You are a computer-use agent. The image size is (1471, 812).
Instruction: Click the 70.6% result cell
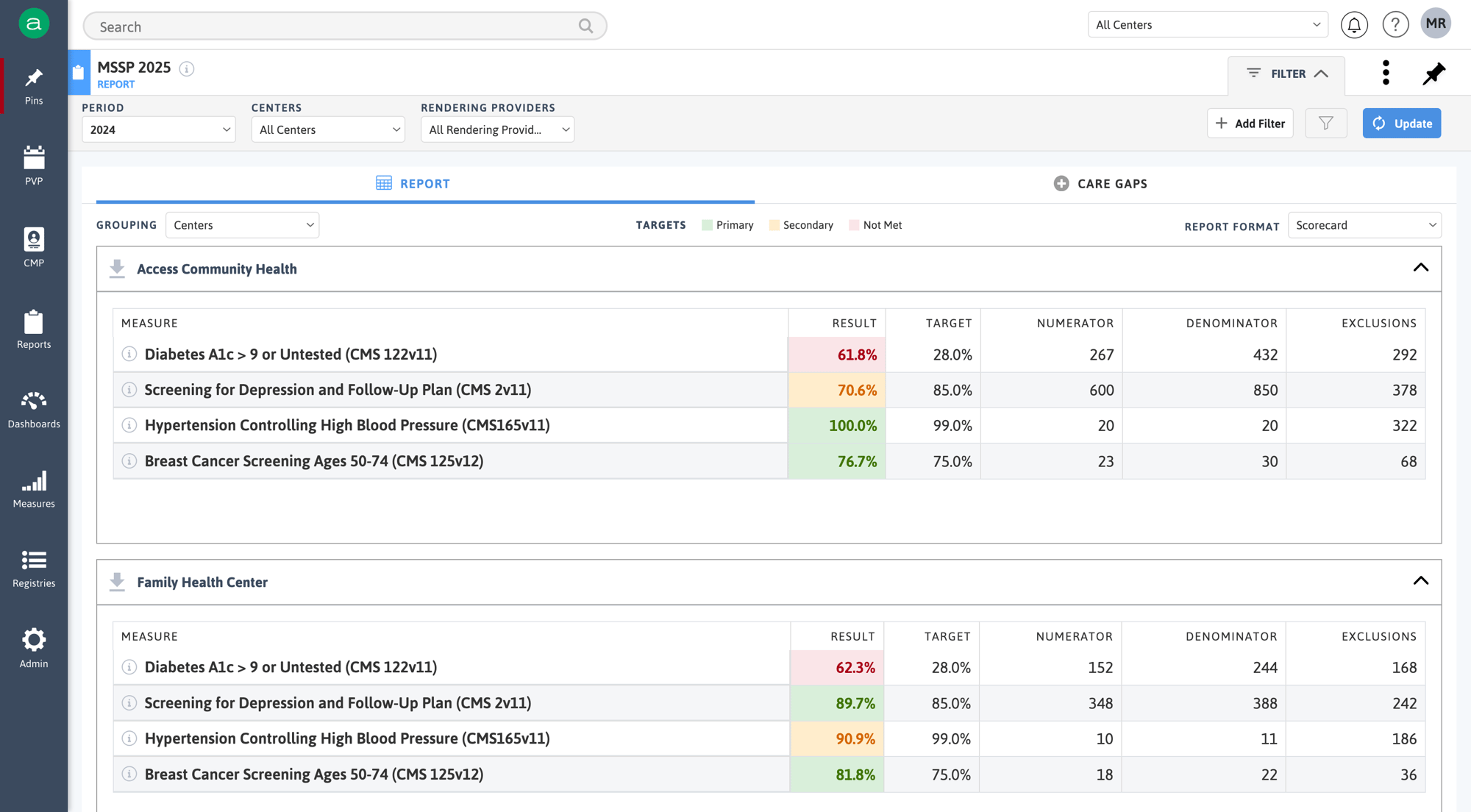click(x=837, y=390)
